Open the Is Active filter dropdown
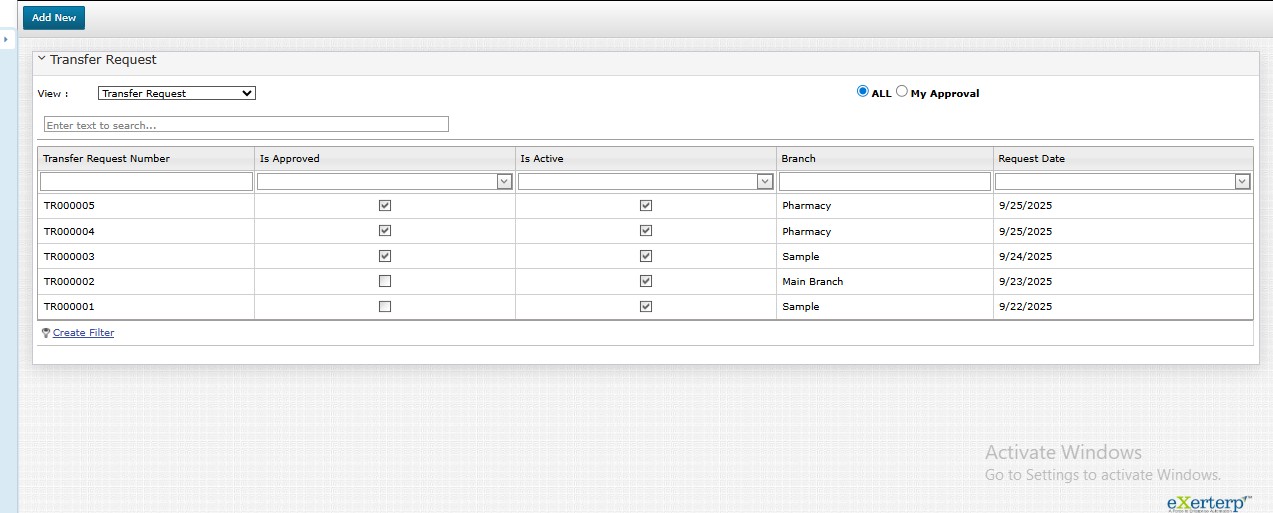Image resolution: width=1273 pixels, height=513 pixels. (765, 182)
